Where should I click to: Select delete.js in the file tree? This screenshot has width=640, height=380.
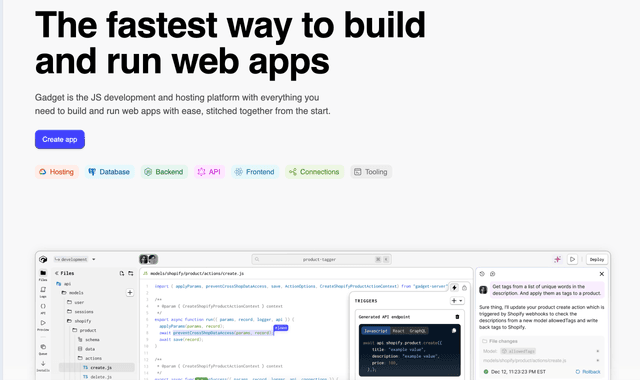(x=97, y=377)
